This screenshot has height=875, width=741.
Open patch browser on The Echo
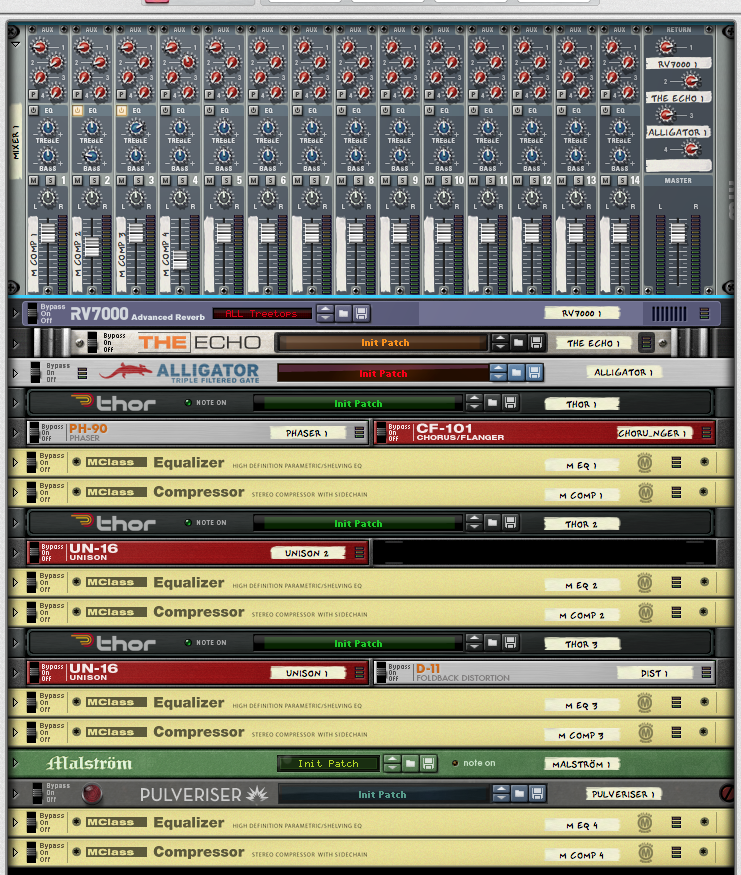point(518,343)
